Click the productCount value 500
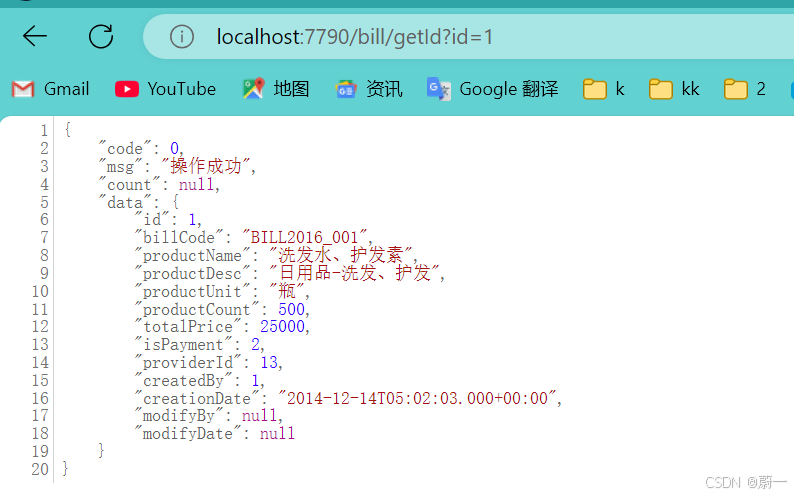The height and width of the screenshot is (496, 794). [291, 309]
